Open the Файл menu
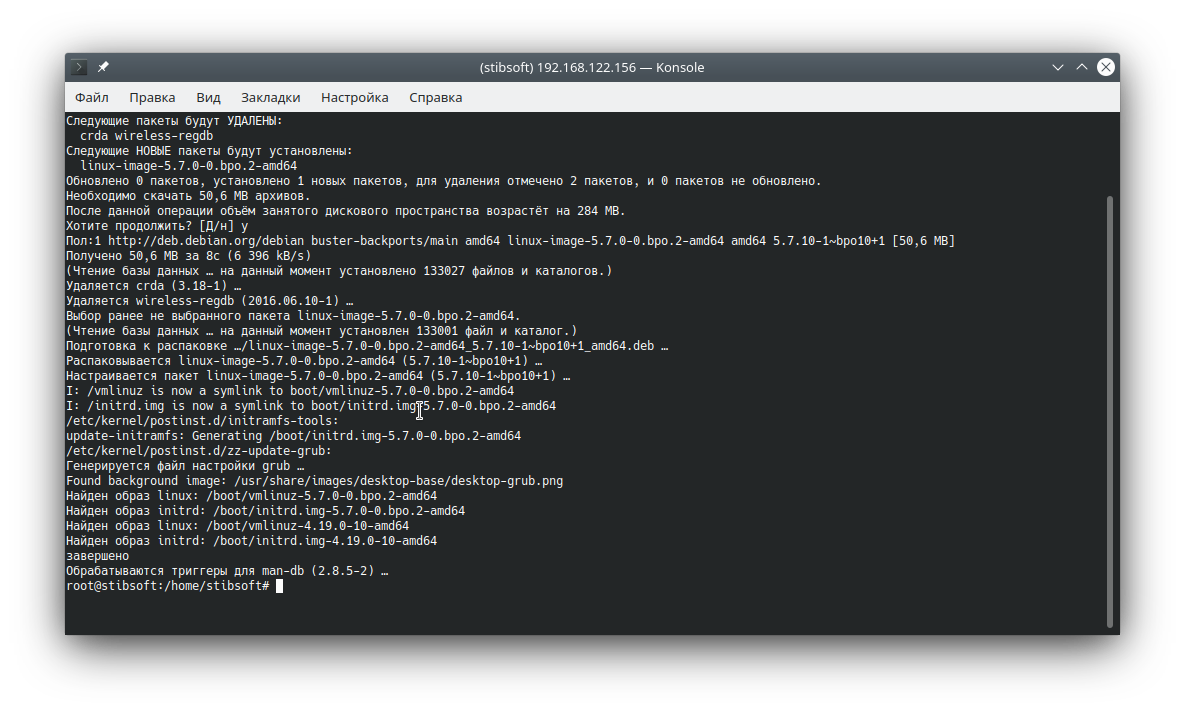This screenshot has height=712, width=1185. coord(91,98)
